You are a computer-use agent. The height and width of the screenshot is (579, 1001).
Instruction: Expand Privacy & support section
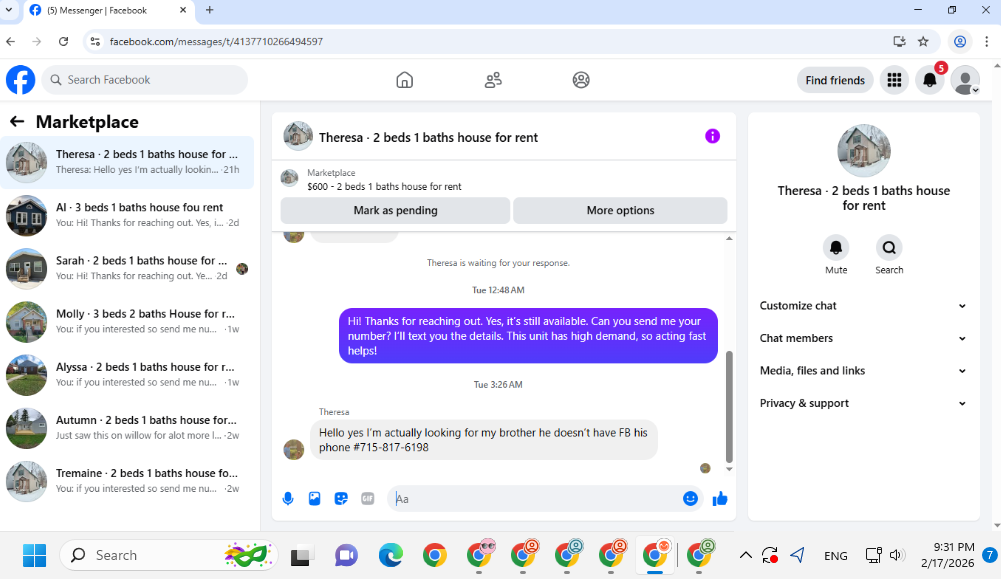pyautogui.click(x=863, y=403)
